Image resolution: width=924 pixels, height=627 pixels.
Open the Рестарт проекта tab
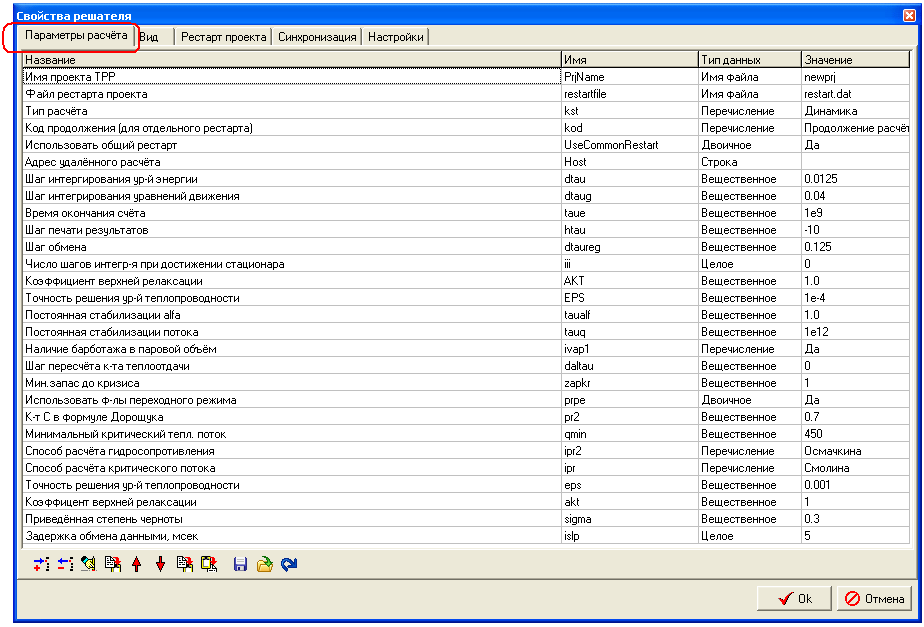(225, 37)
